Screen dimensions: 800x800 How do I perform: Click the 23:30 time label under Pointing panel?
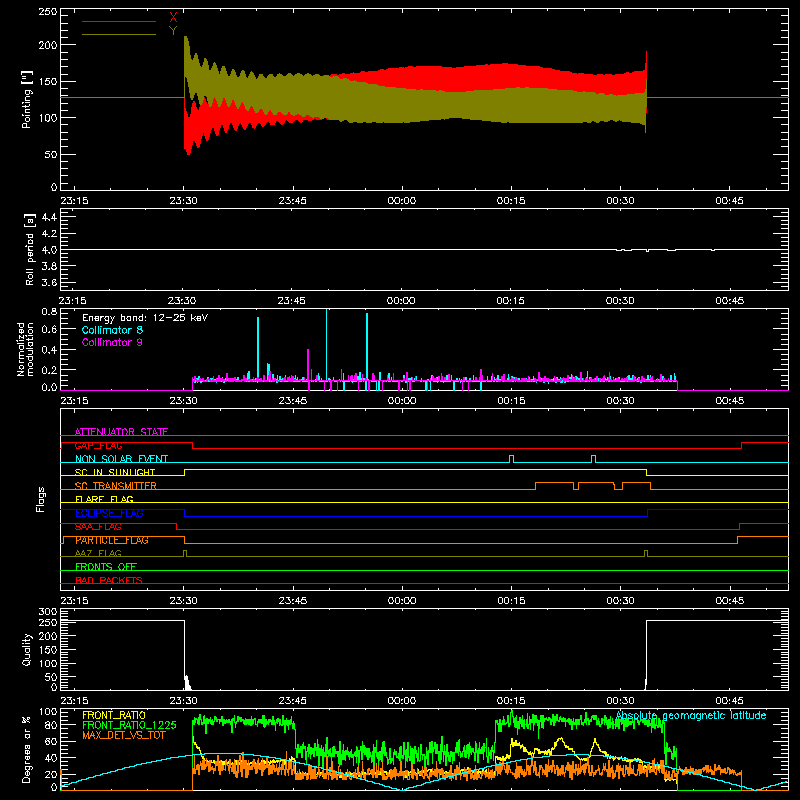[x=183, y=201]
